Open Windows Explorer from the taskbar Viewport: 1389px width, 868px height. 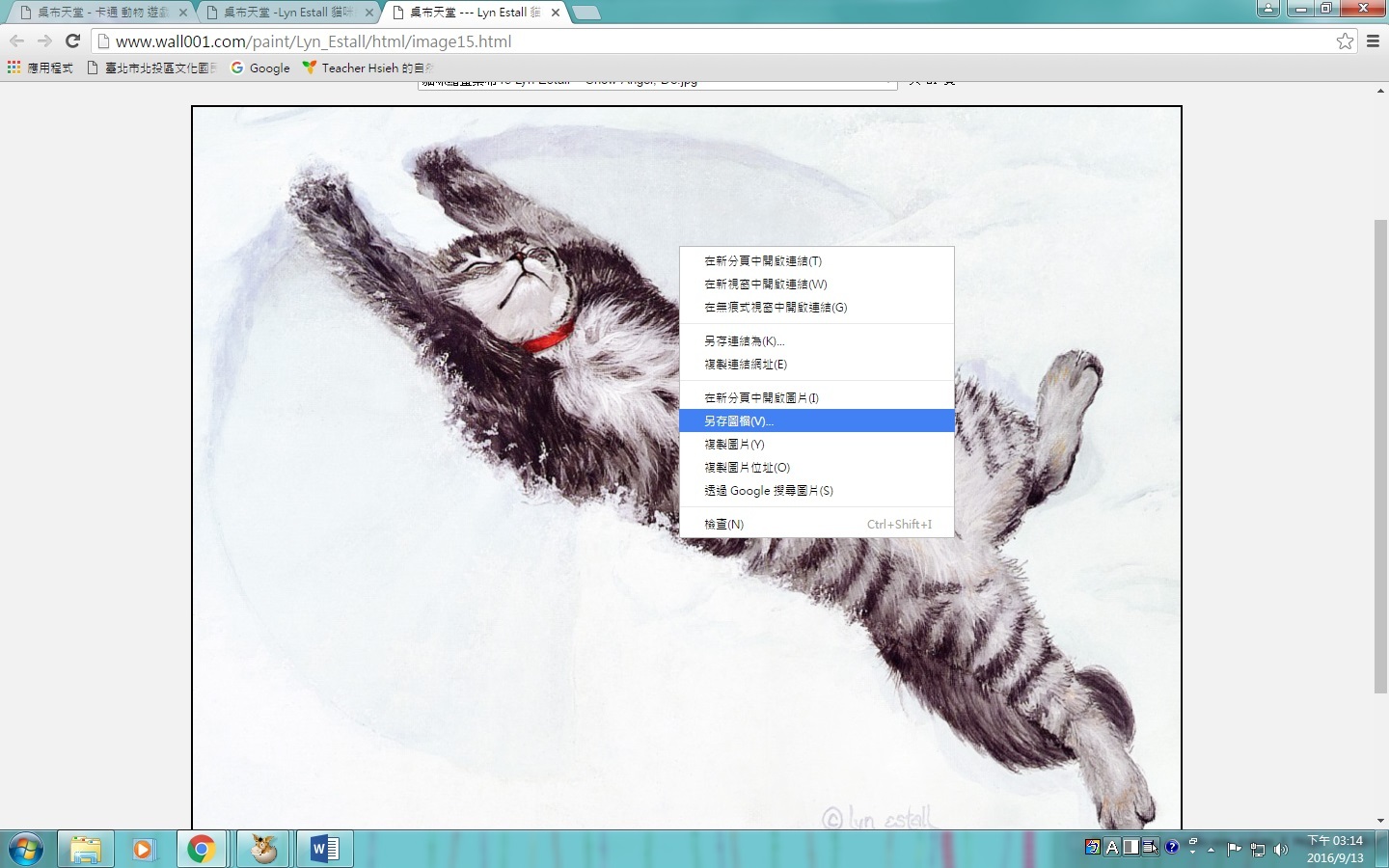point(85,849)
